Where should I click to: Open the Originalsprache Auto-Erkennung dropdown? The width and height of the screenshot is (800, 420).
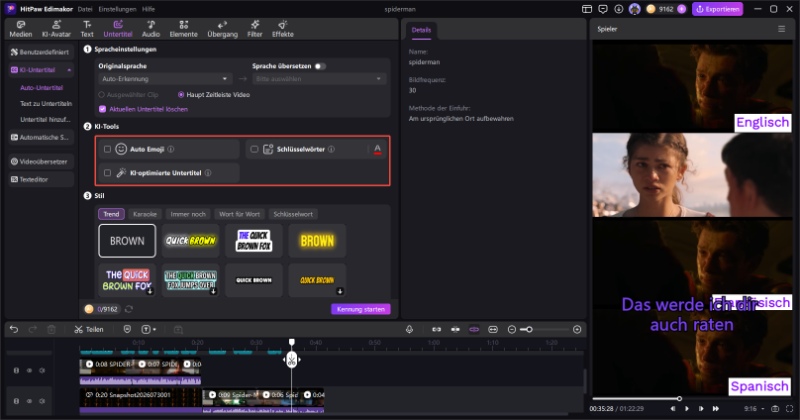tap(165, 79)
